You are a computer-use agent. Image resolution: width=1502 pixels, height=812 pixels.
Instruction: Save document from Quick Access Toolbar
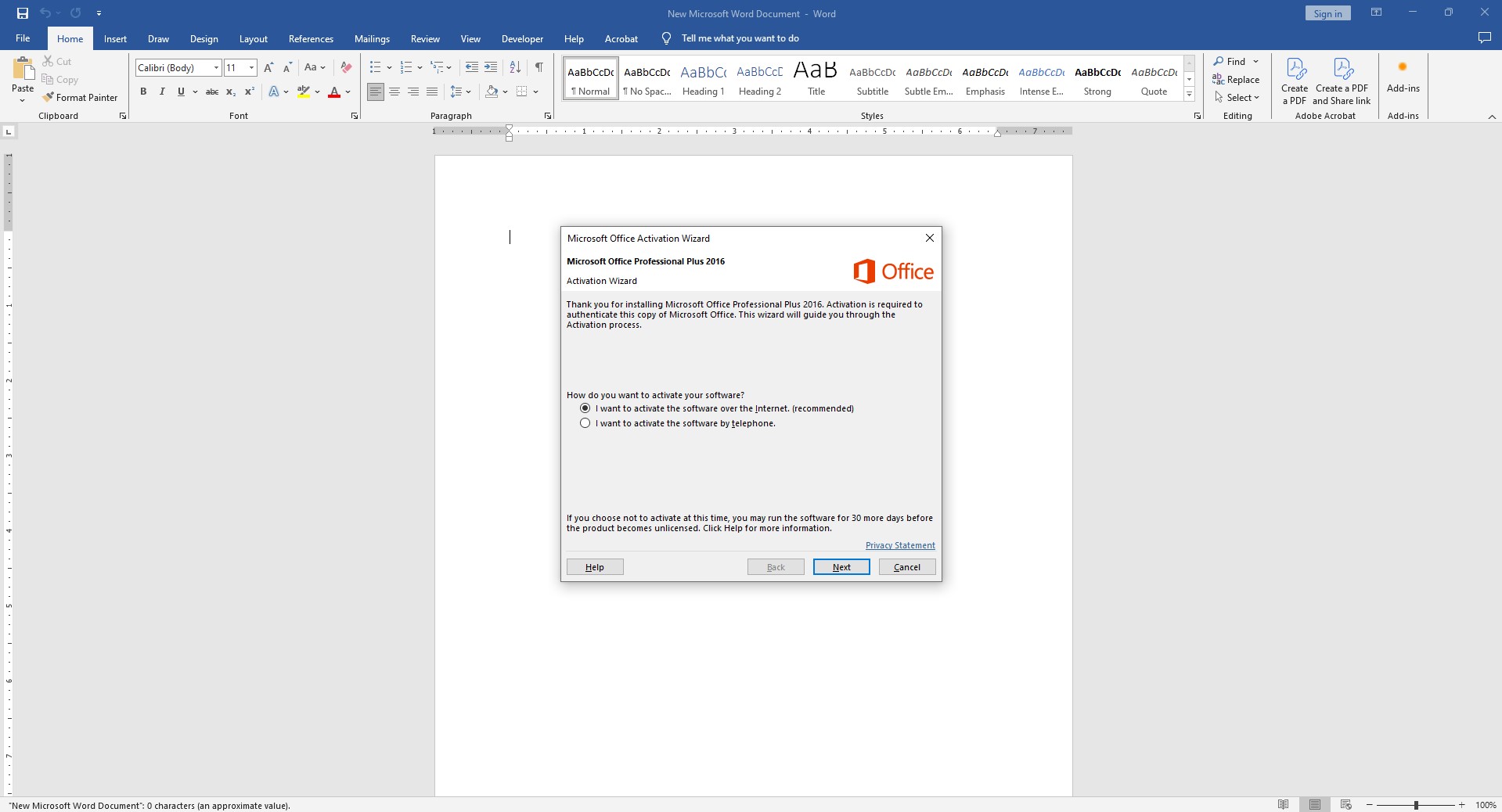tap(23, 13)
